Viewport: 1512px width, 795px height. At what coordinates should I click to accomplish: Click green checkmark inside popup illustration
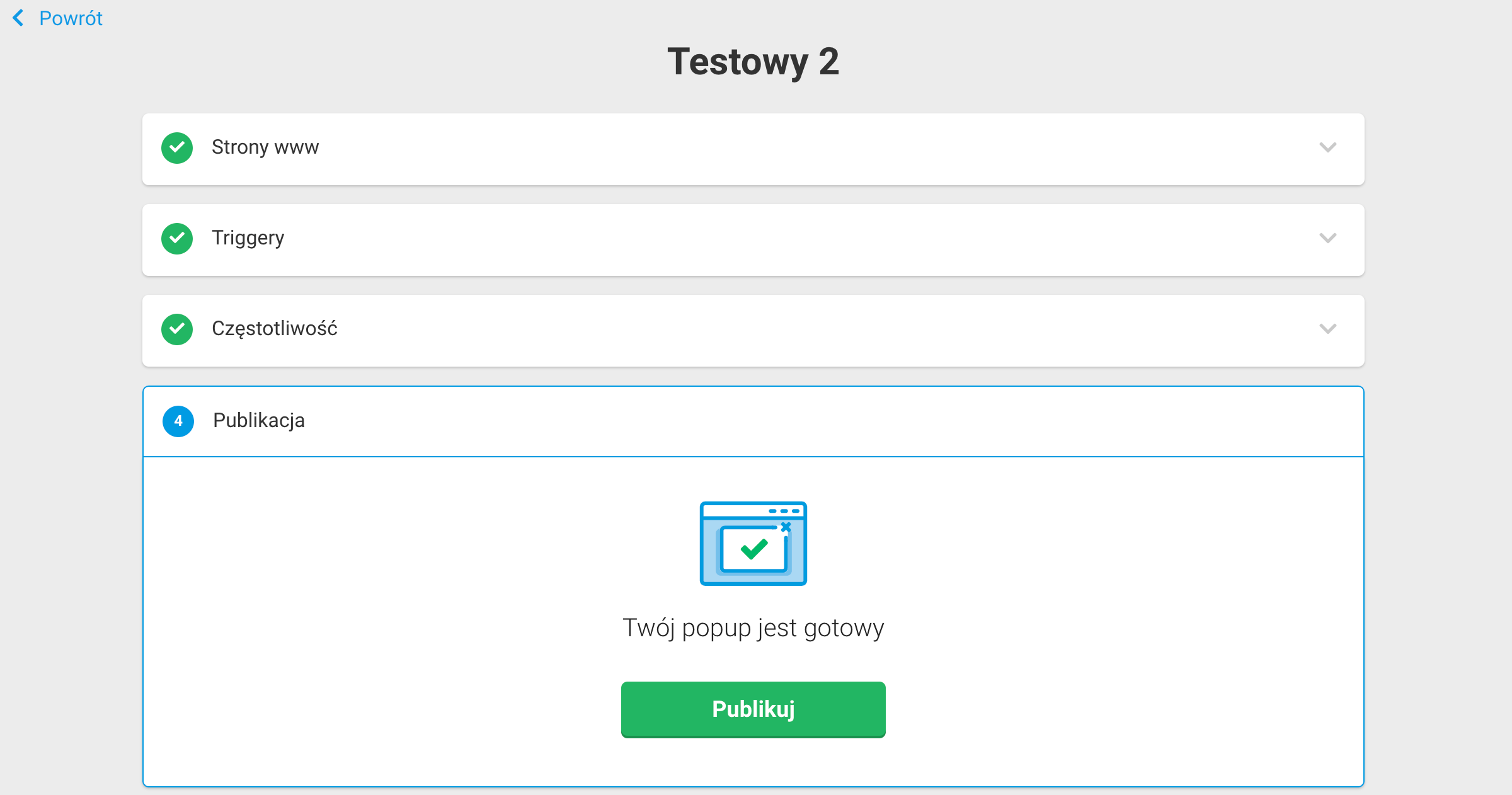pos(754,549)
